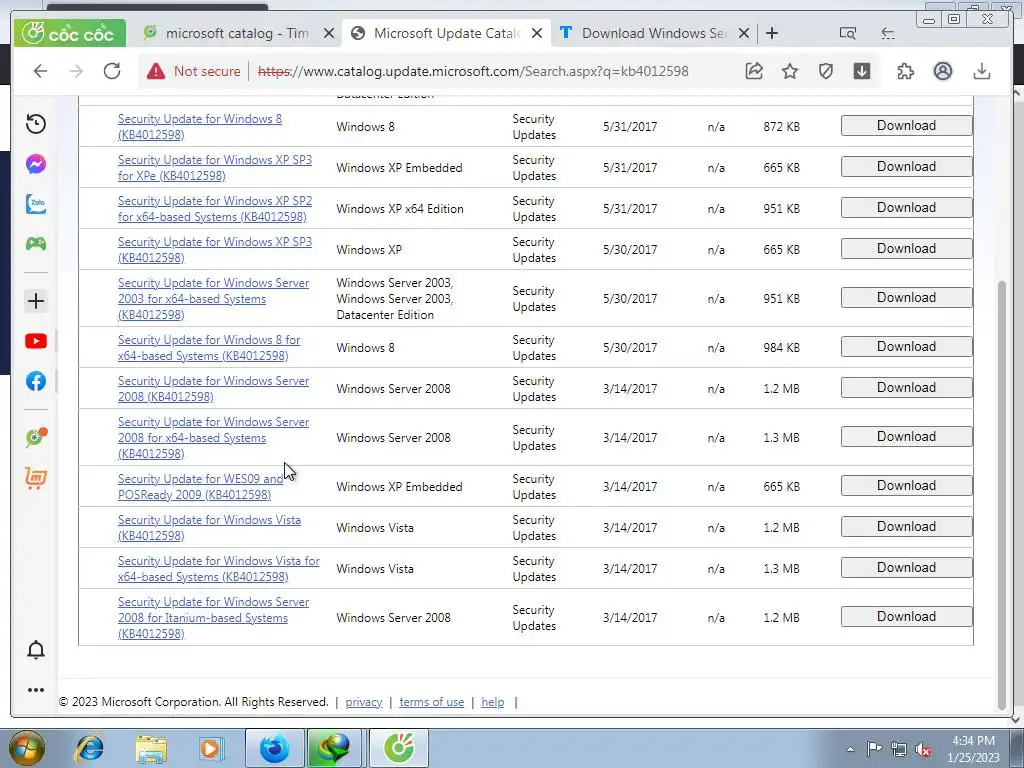Download the Windows 8 872 KB update
This screenshot has height=768, width=1024.
(x=906, y=125)
